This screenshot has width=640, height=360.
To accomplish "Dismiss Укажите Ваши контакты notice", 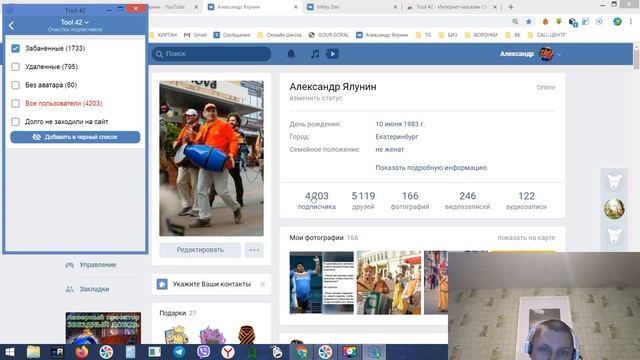I will pyautogui.click(x=262, y=284).
